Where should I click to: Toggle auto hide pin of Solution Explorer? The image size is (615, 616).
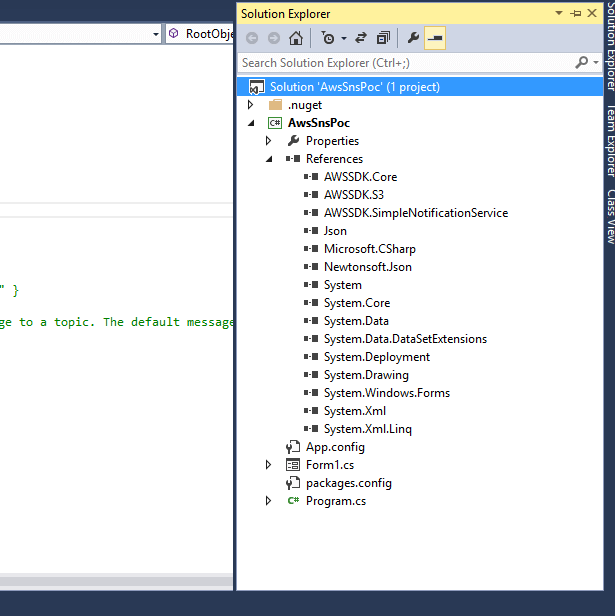[575, 14]
